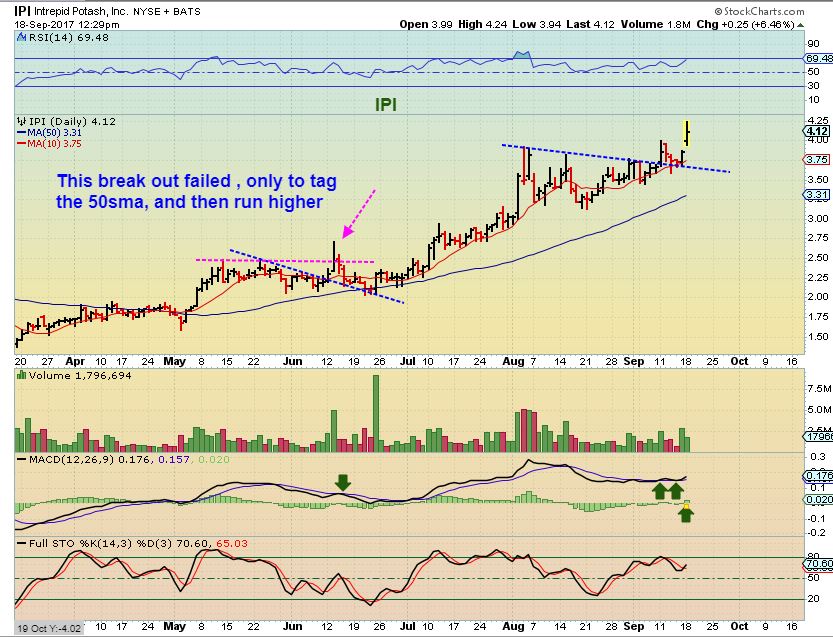Screen dimensions: 833x637
Task: Click the black MACD legend line marker
Action: (22, 460)
